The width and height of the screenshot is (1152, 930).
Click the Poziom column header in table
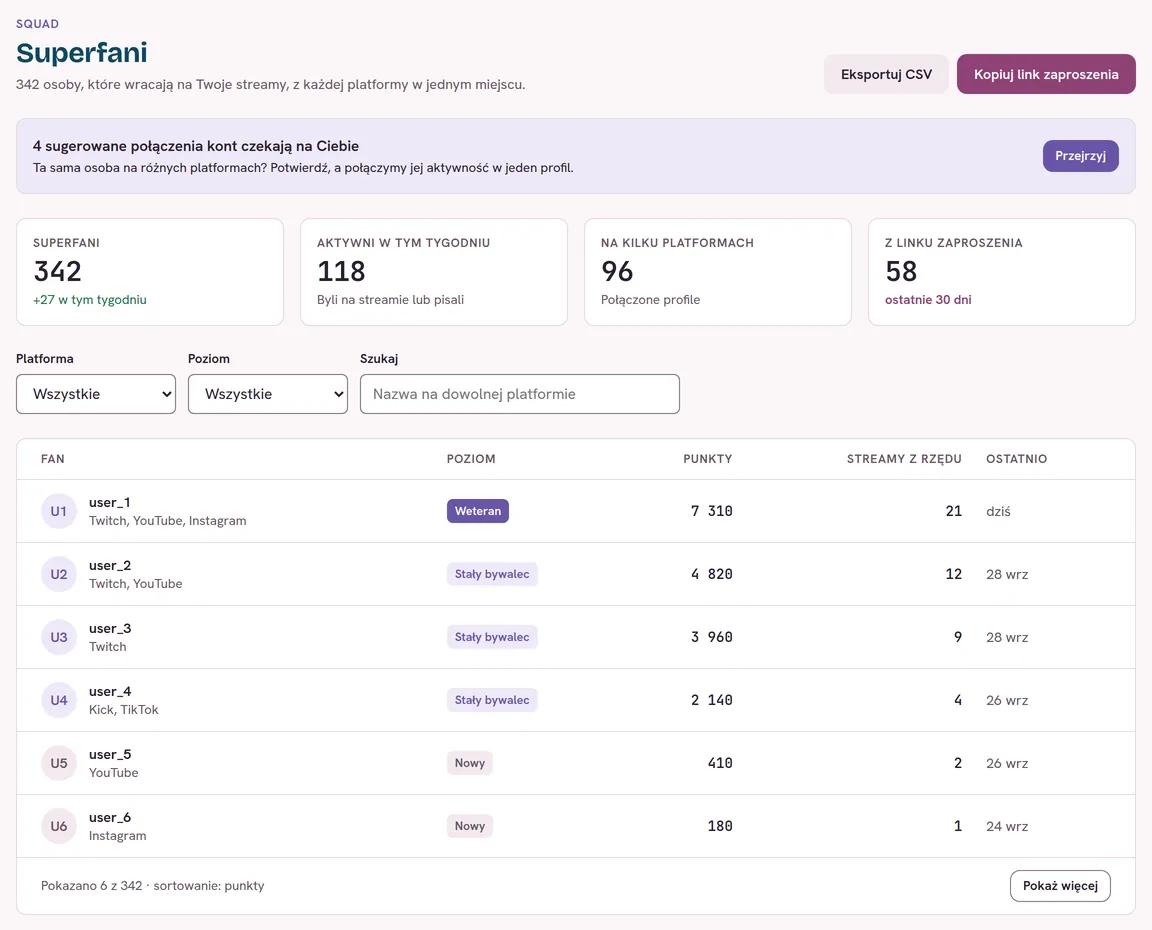tap(471, 459)
